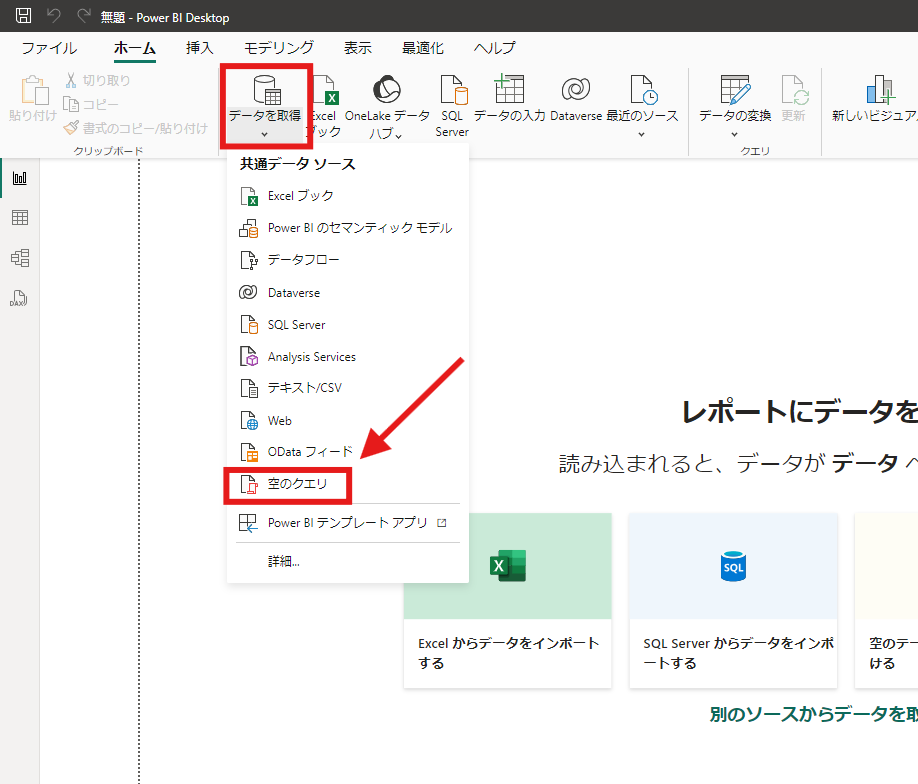This screenshot has height=784, width=918.
Task: Click the 更新 refresh button
Action: click(x=794, y=98)
